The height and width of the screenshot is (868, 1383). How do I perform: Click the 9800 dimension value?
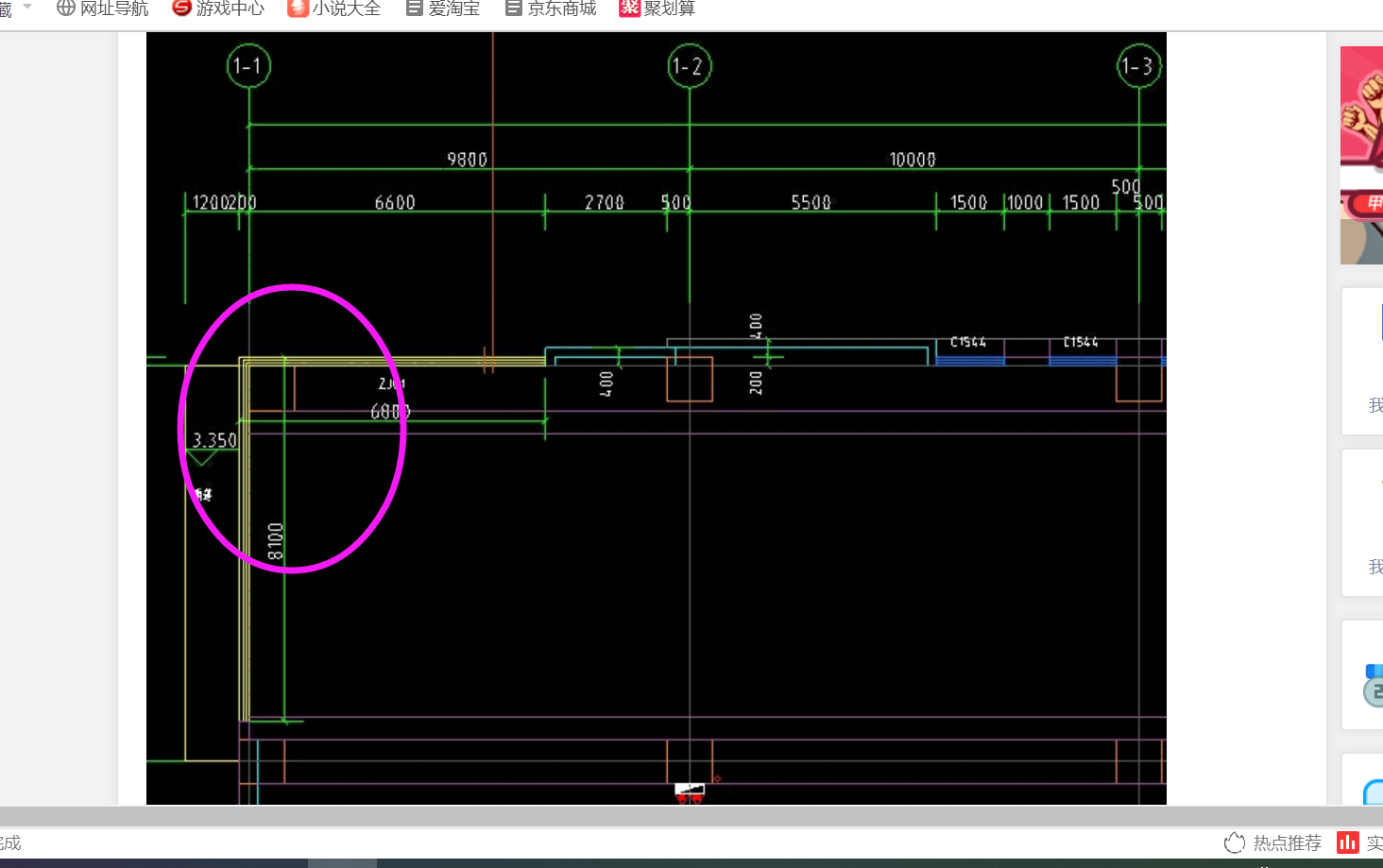pos(468,160)
